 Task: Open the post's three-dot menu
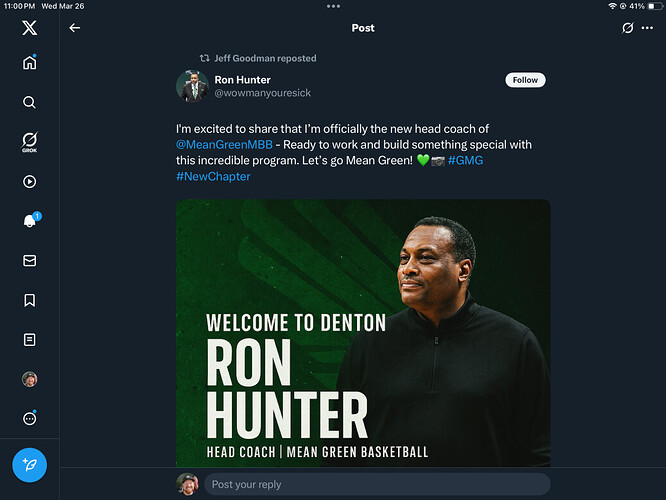point(647,28)
